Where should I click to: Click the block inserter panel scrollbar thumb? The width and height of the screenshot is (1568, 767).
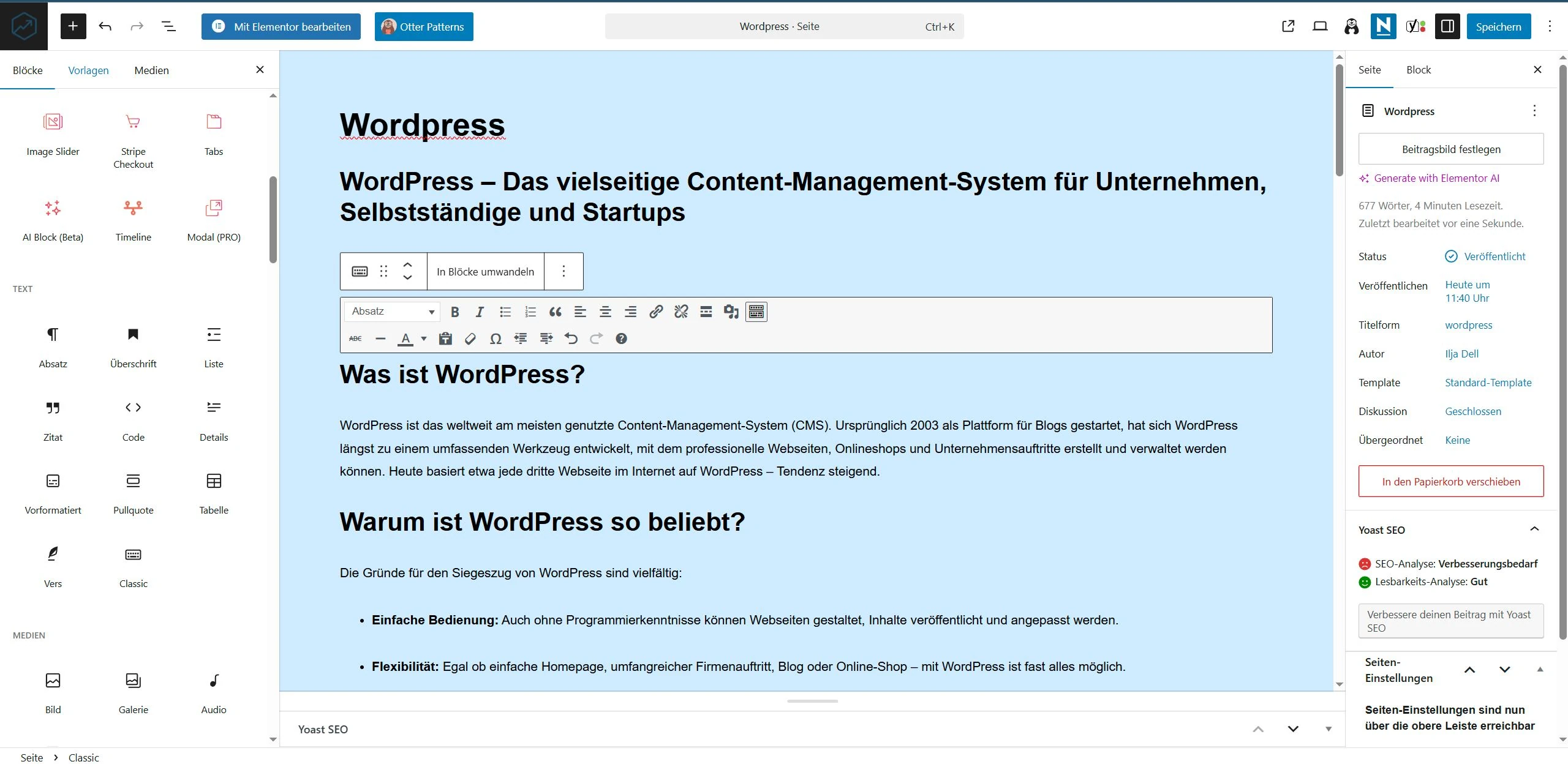273,220
